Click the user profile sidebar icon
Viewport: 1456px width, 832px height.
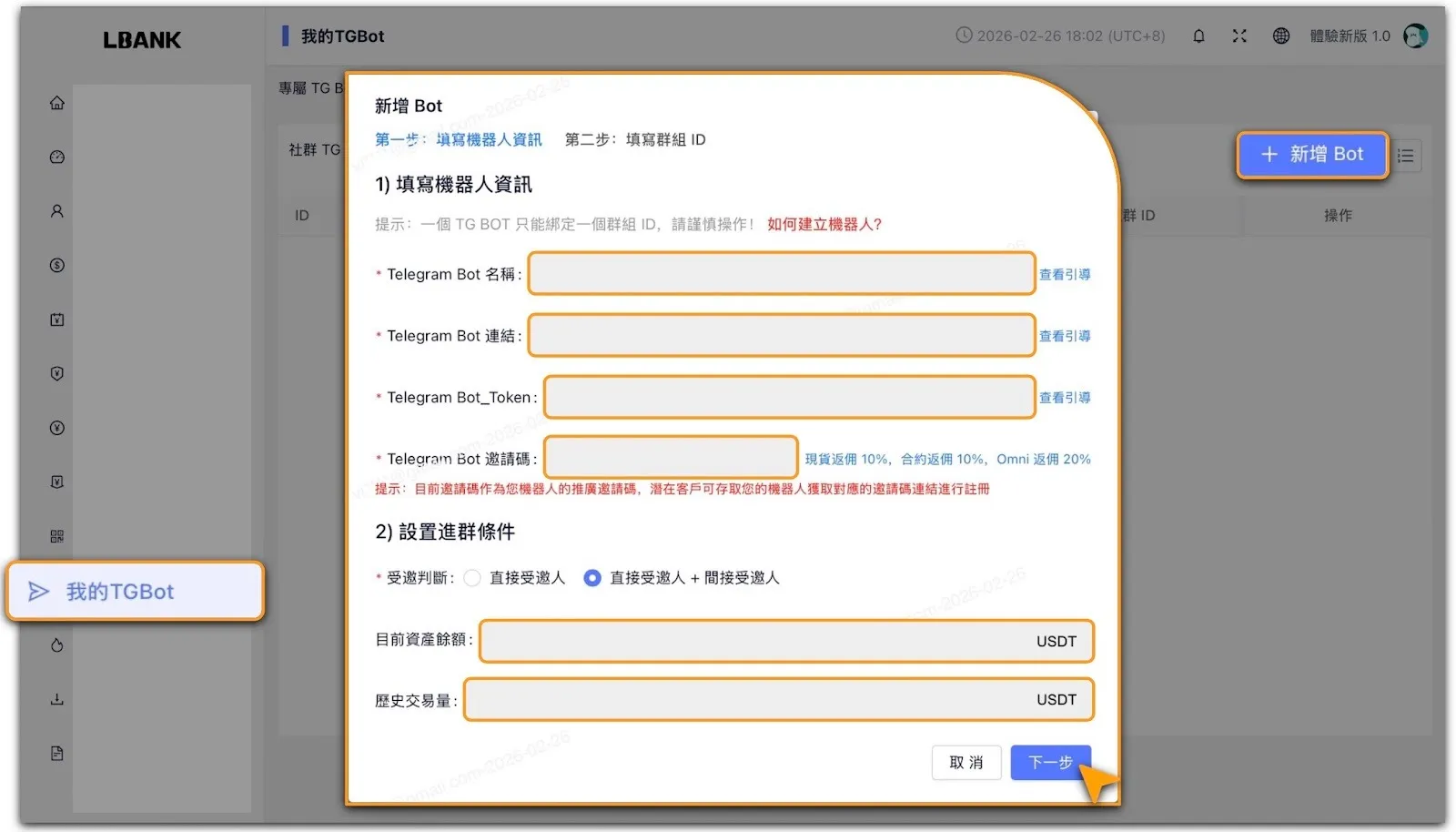(x=57, y=211)
